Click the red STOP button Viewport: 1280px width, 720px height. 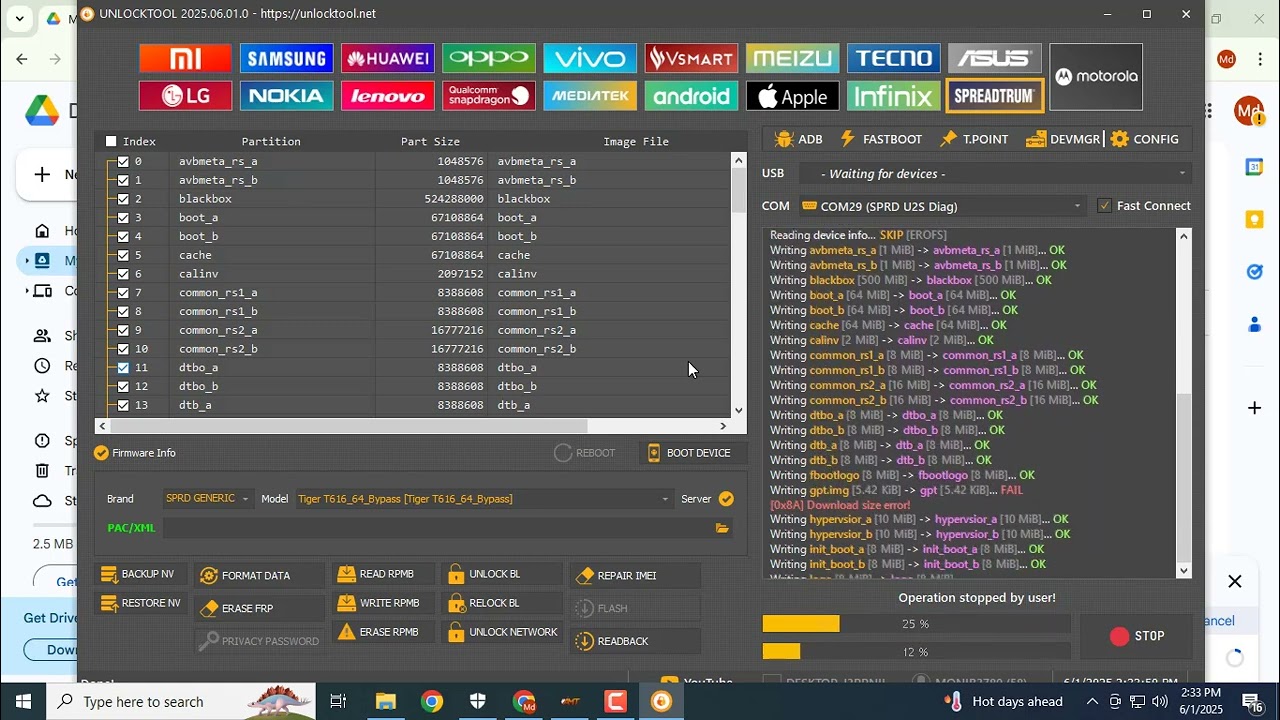coord(1137,636)
